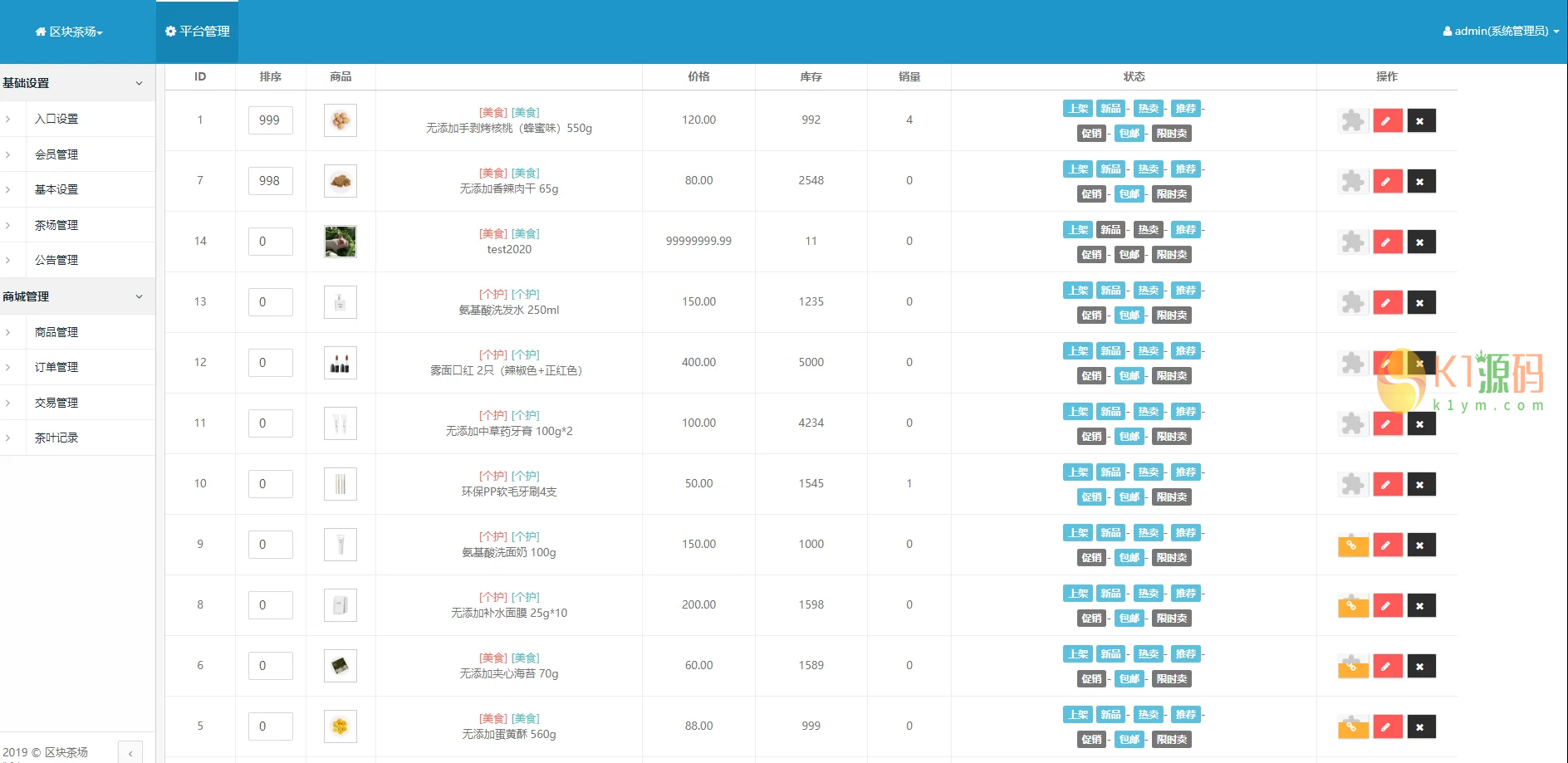Viewport: 1568px width, 763px height.
Task: Open 公告管理 in the sidebar
Action: [x=56, y=260]
